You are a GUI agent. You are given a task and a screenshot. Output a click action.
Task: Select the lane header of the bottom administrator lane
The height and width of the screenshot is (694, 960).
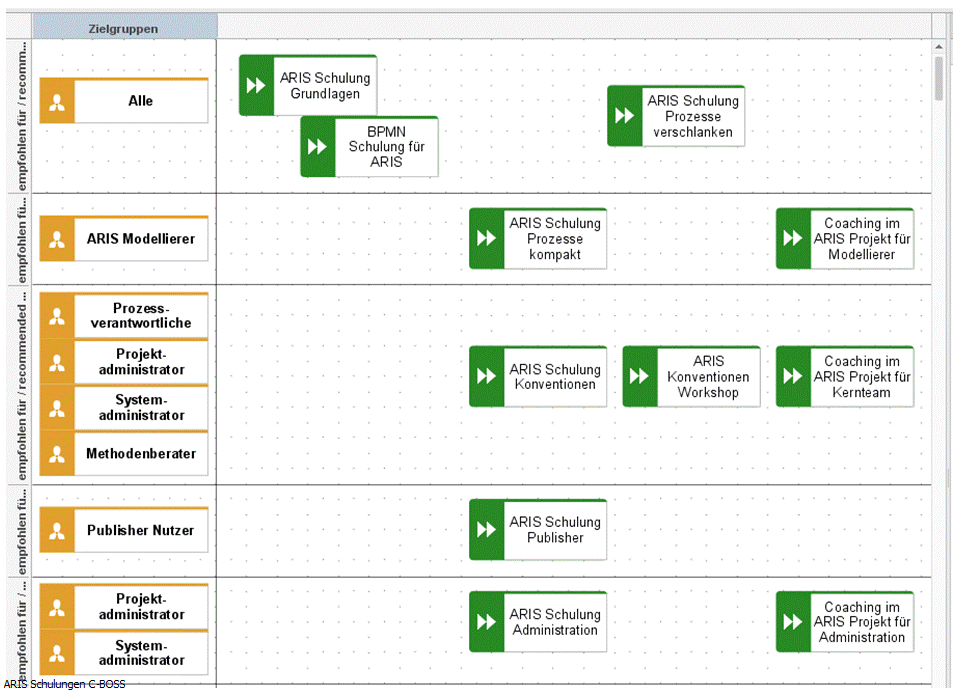20,631
